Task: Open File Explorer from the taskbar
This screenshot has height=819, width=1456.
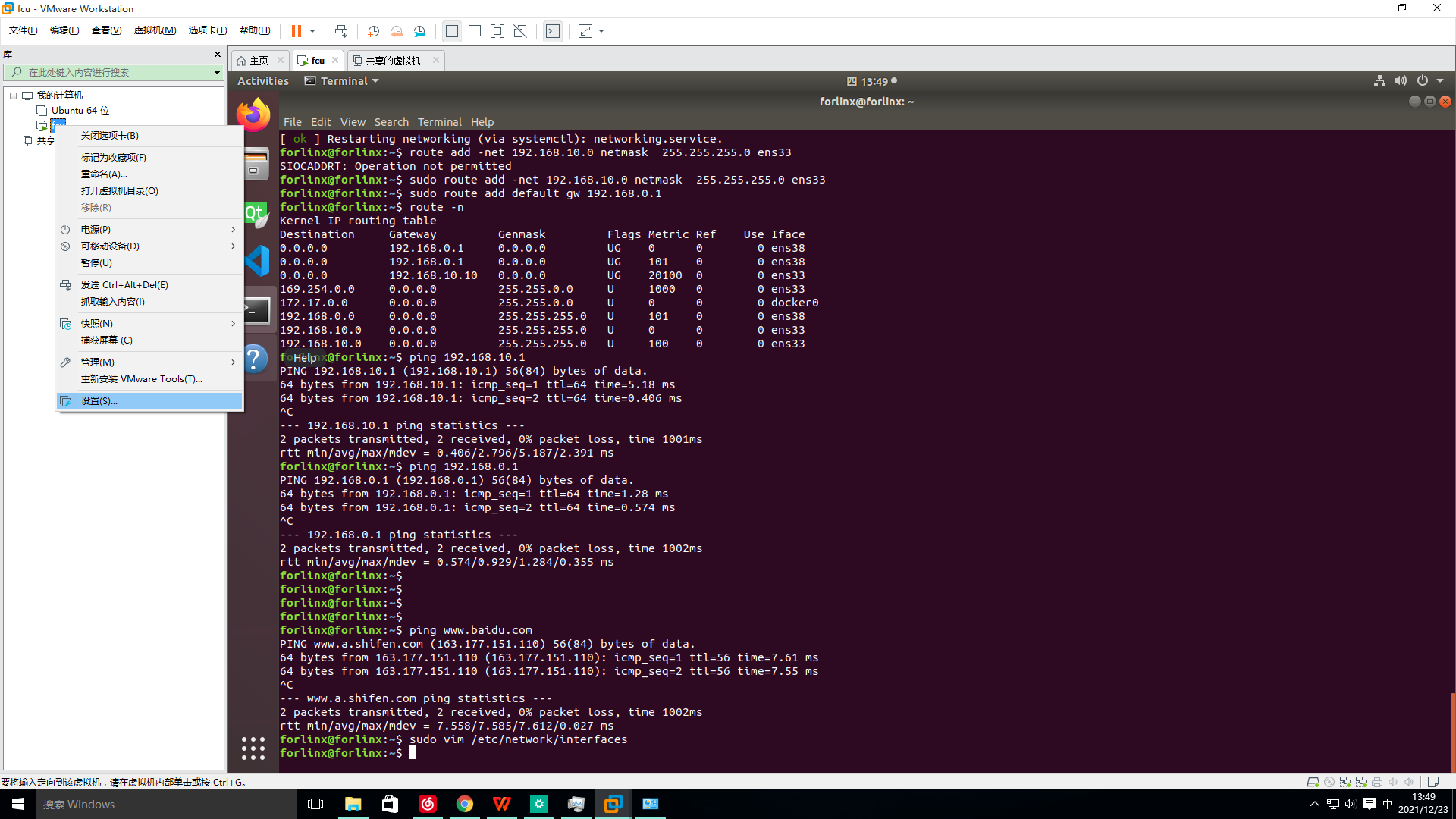Action: coord(353,804)
